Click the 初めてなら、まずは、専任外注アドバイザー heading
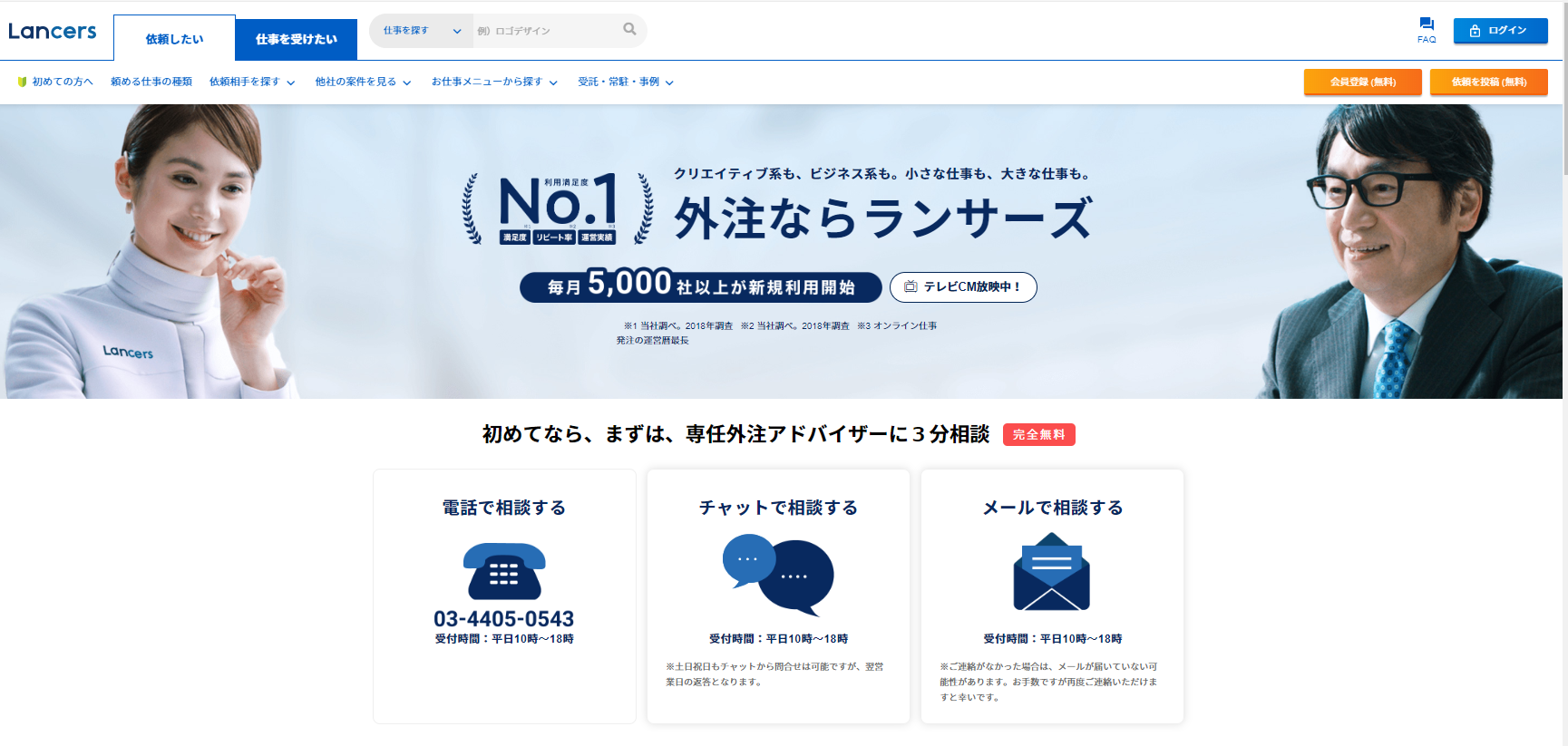The height and width of the screenshot is (746, 1568). pos(735,434)
